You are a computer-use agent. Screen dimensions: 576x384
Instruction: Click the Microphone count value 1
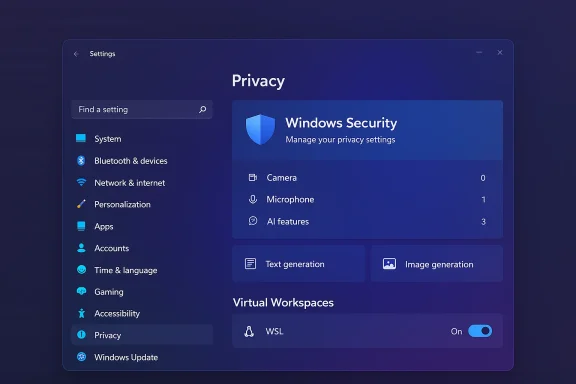click(483, 200)
